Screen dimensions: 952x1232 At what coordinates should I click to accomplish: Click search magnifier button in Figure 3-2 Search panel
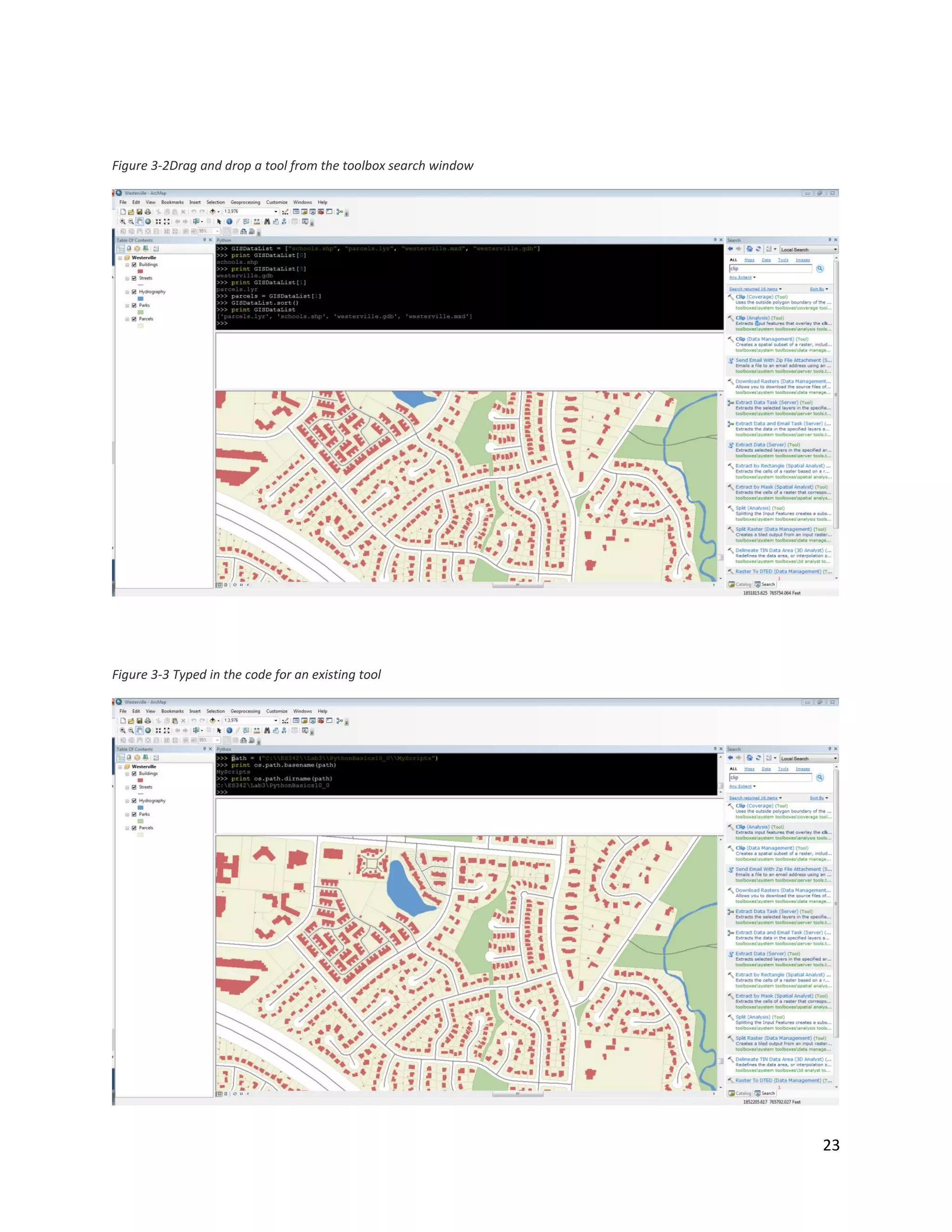pos(820,269)
